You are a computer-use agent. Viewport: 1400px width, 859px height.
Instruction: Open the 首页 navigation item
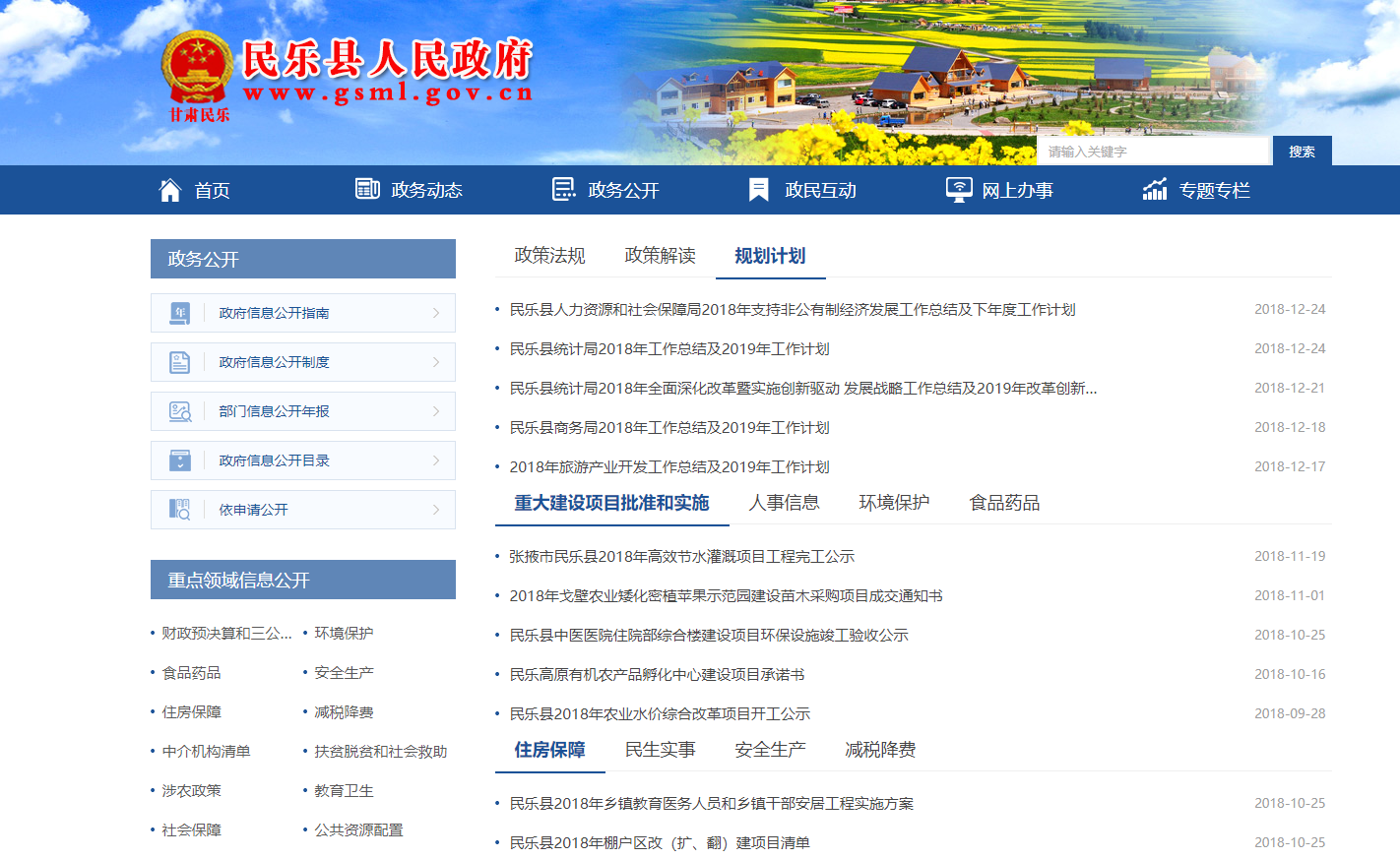coord(212,191)
